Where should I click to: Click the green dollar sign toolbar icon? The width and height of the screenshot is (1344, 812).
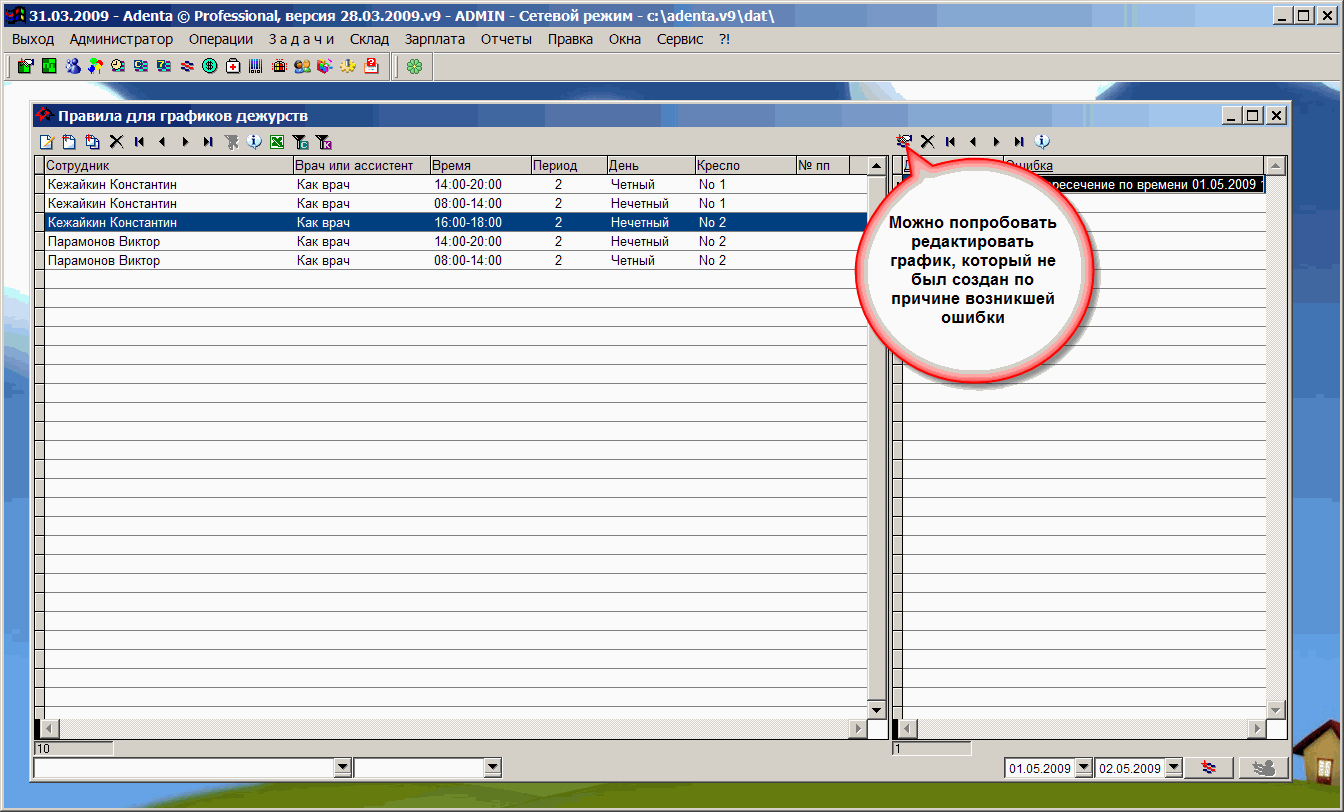210,67
